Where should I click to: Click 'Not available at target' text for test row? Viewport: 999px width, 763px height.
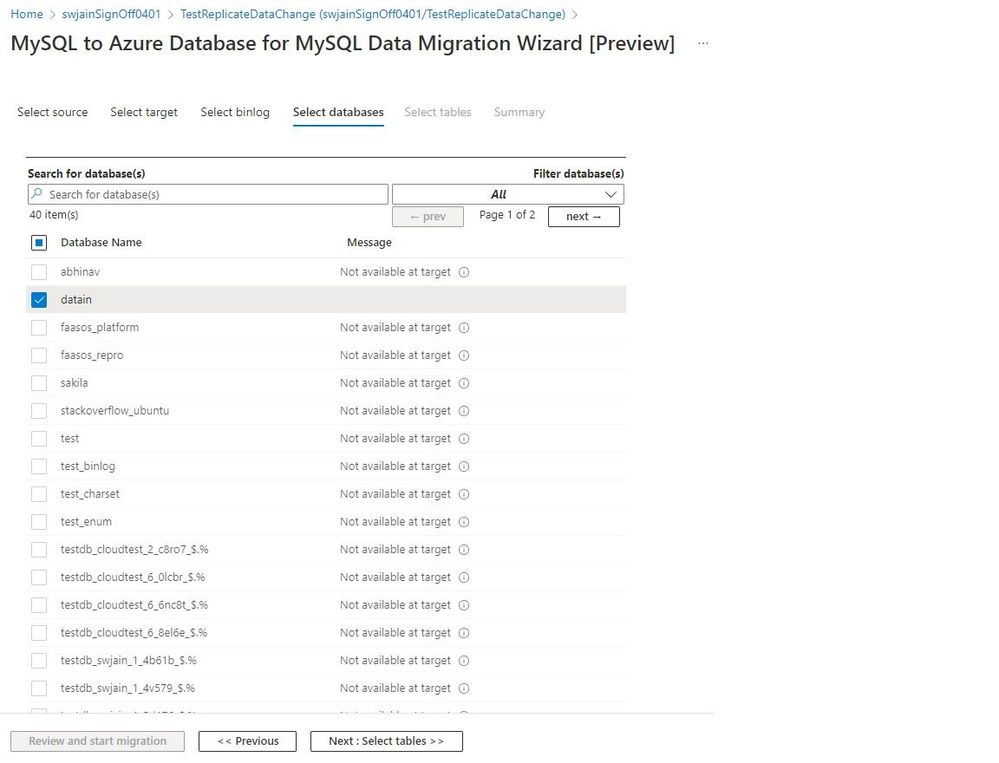click(x=395, y=439)
